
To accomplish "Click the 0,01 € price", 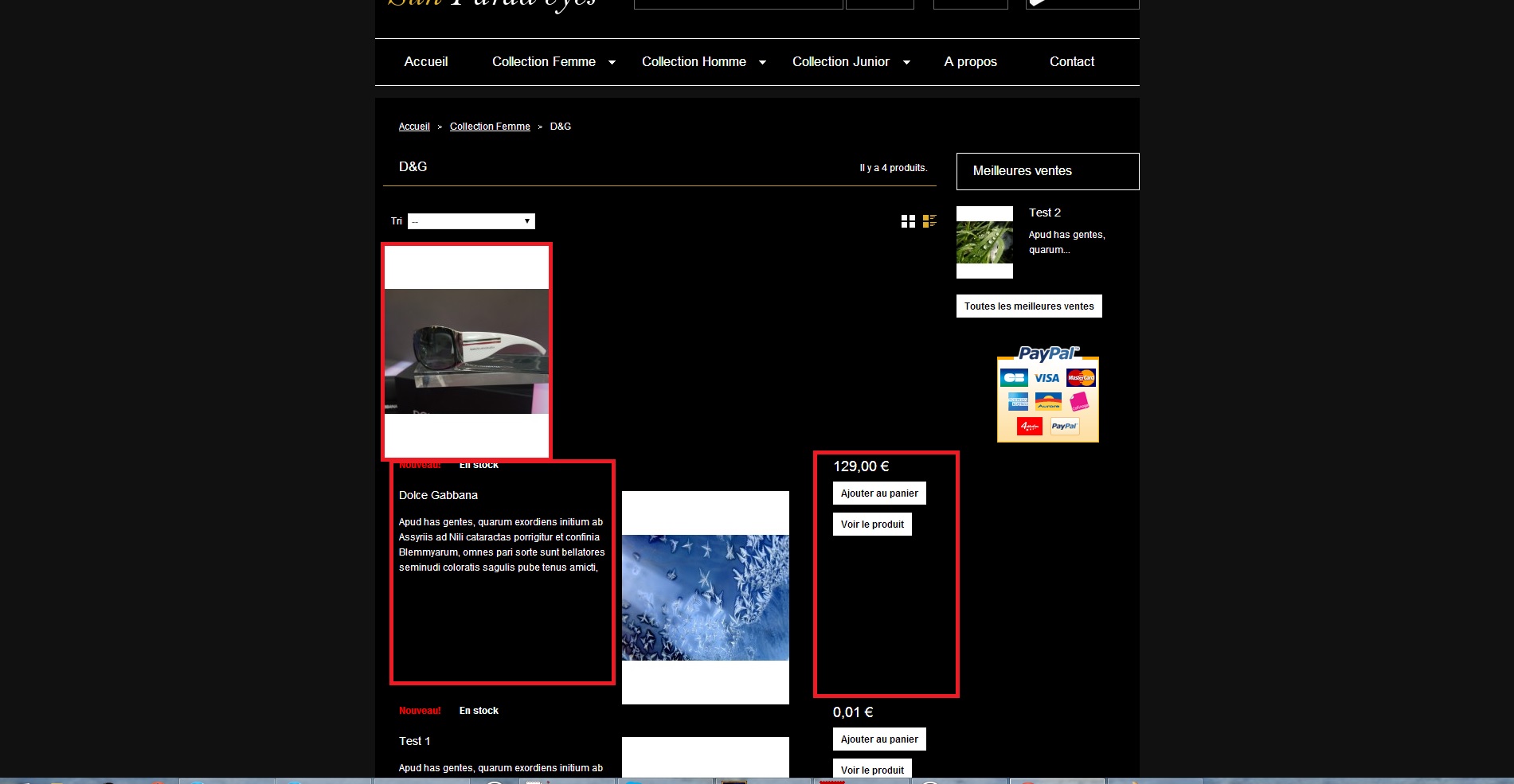I will pyautogui.click(x=853, y=712).
